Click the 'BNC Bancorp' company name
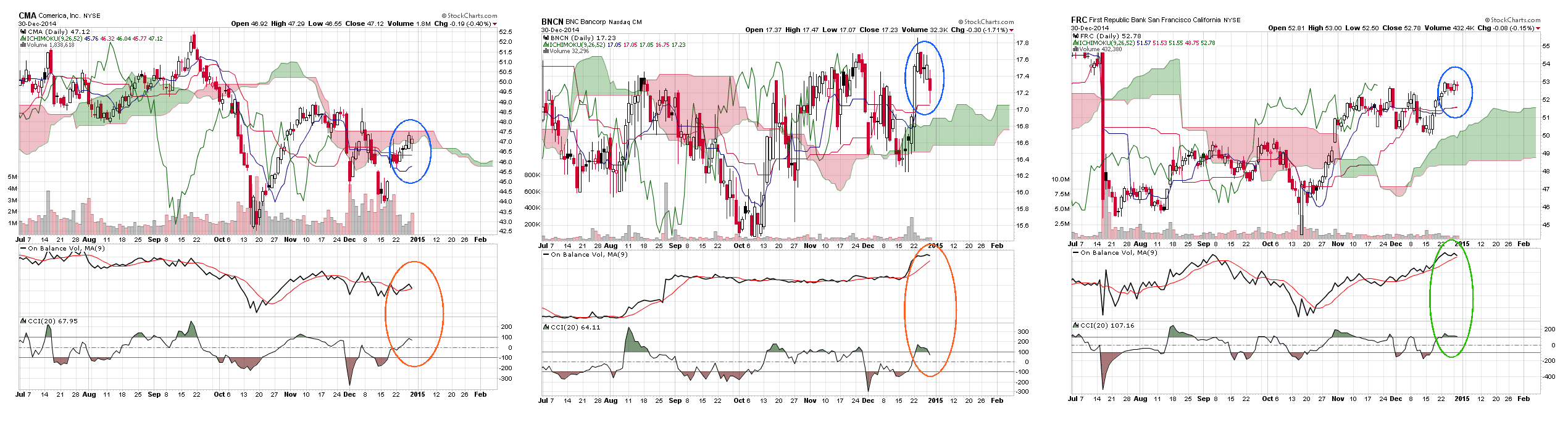The image size is (1568, 422). pyautogui.click(x=586, y=22)
